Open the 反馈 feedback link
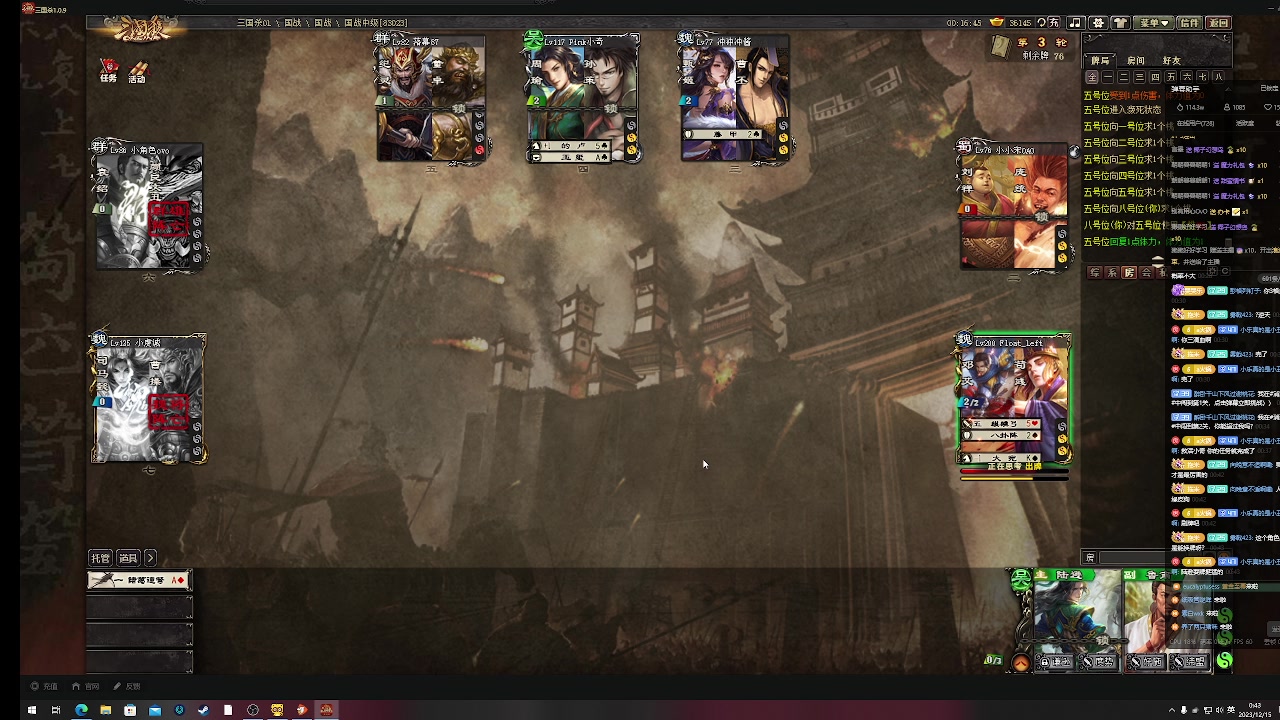Screen dimensions: 1280x720 (x=128, y=686)
